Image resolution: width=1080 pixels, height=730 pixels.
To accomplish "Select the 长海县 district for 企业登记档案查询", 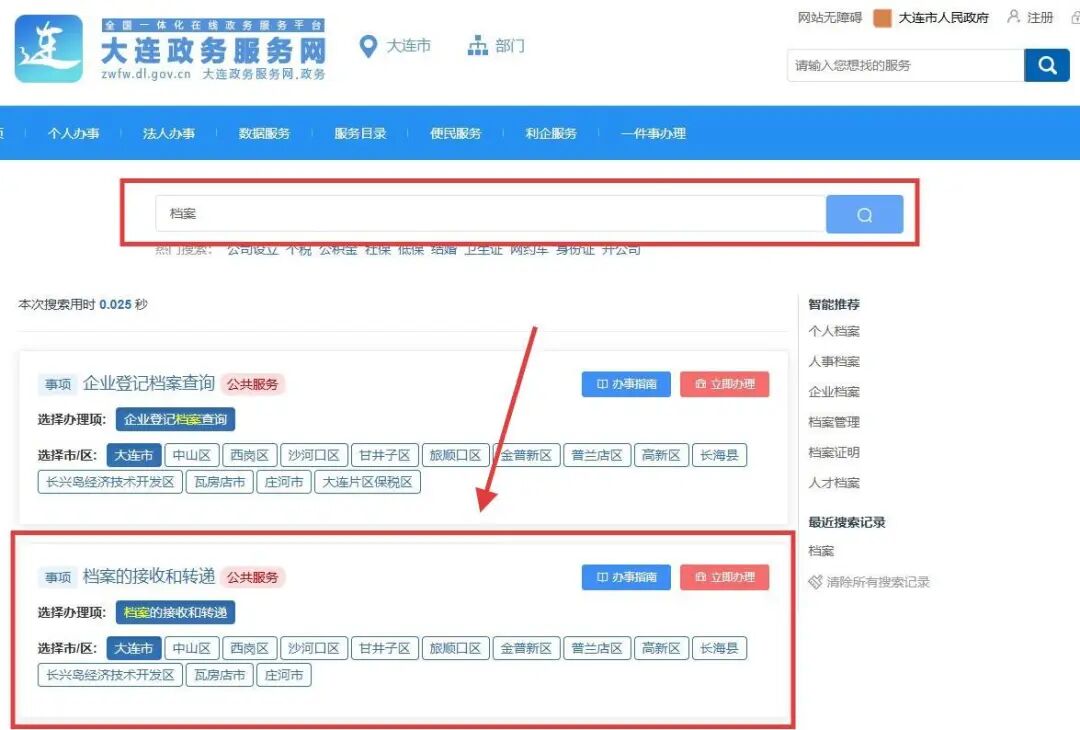I will [719, 454].
